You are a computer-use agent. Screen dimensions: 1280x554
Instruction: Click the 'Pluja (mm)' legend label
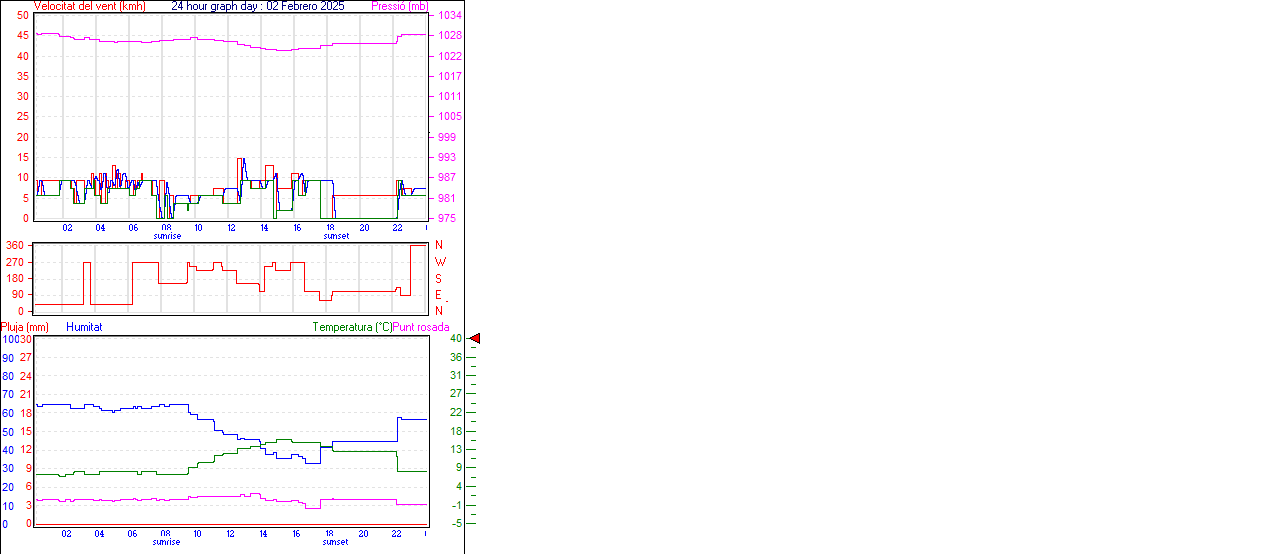pos(25,327)
